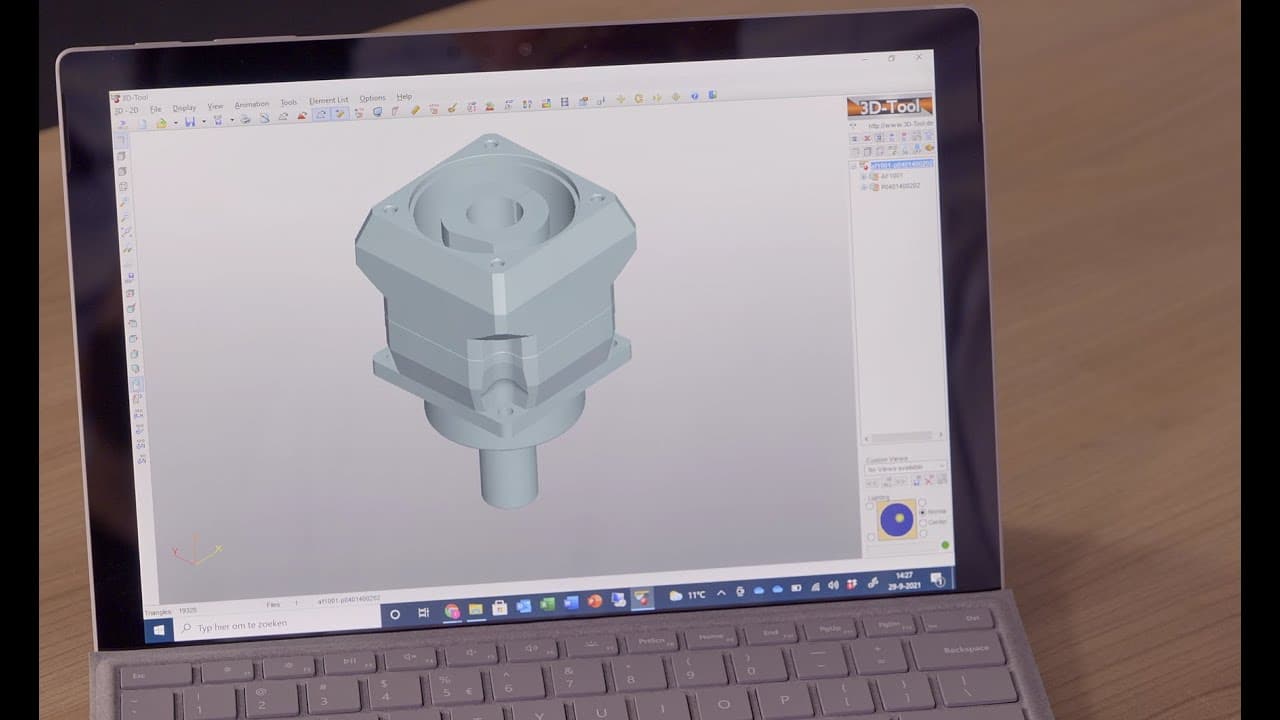Open the 3D-Tool website link
This screenshot has height=720, width=1280.
(x=900, y=125)
